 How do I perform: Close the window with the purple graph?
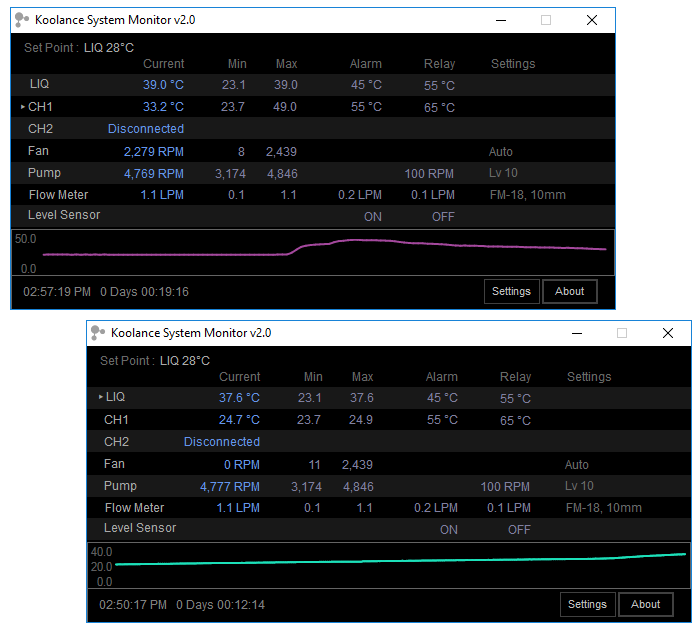[x=592, y=20]
